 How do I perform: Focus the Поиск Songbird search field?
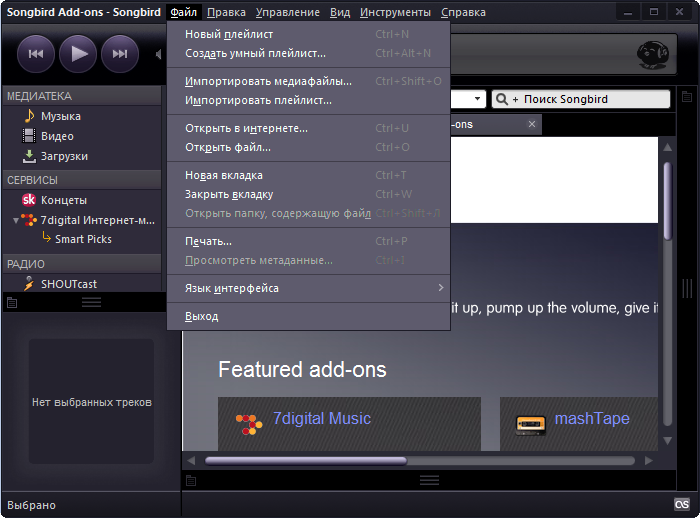(581, 99)
